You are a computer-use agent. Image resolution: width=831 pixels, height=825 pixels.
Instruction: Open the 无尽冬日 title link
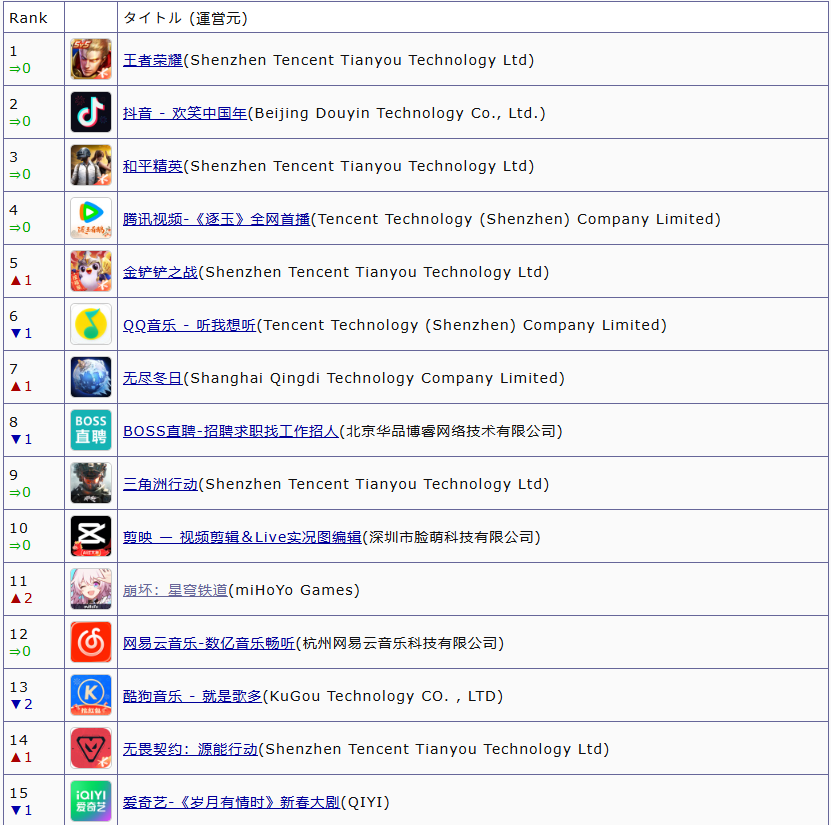pos(153,378)
